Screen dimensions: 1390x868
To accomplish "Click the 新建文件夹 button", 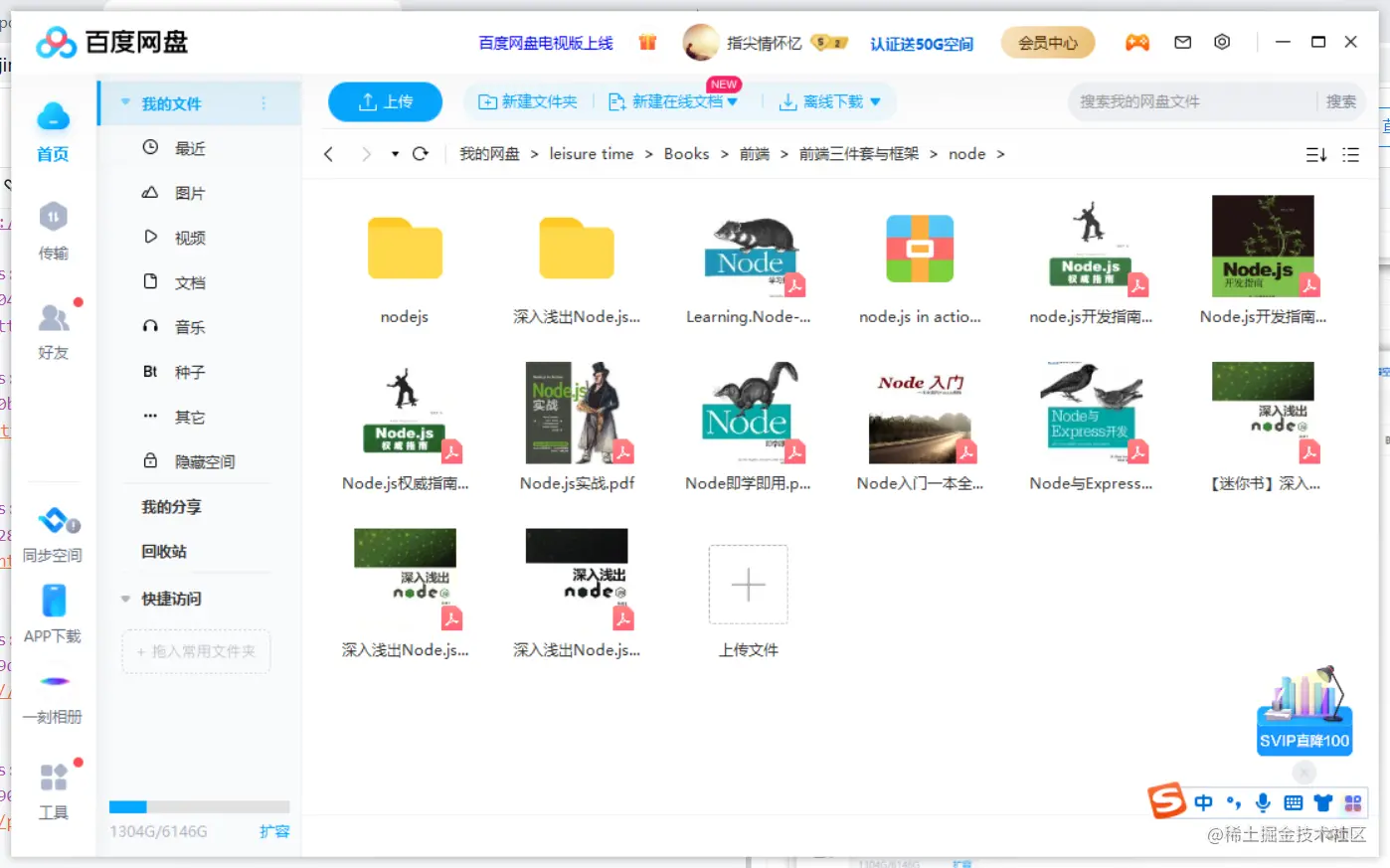I will (x=528, y=101).
